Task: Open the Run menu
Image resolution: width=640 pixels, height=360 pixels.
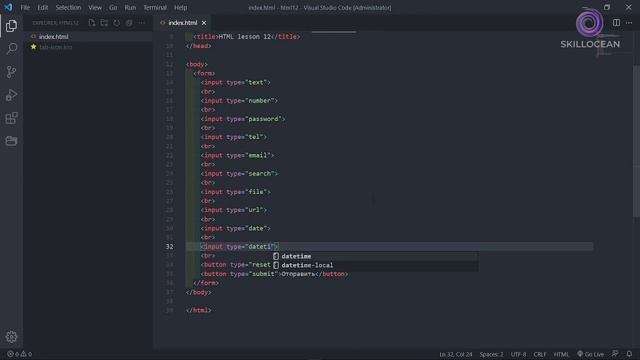Action: (130, 7)
